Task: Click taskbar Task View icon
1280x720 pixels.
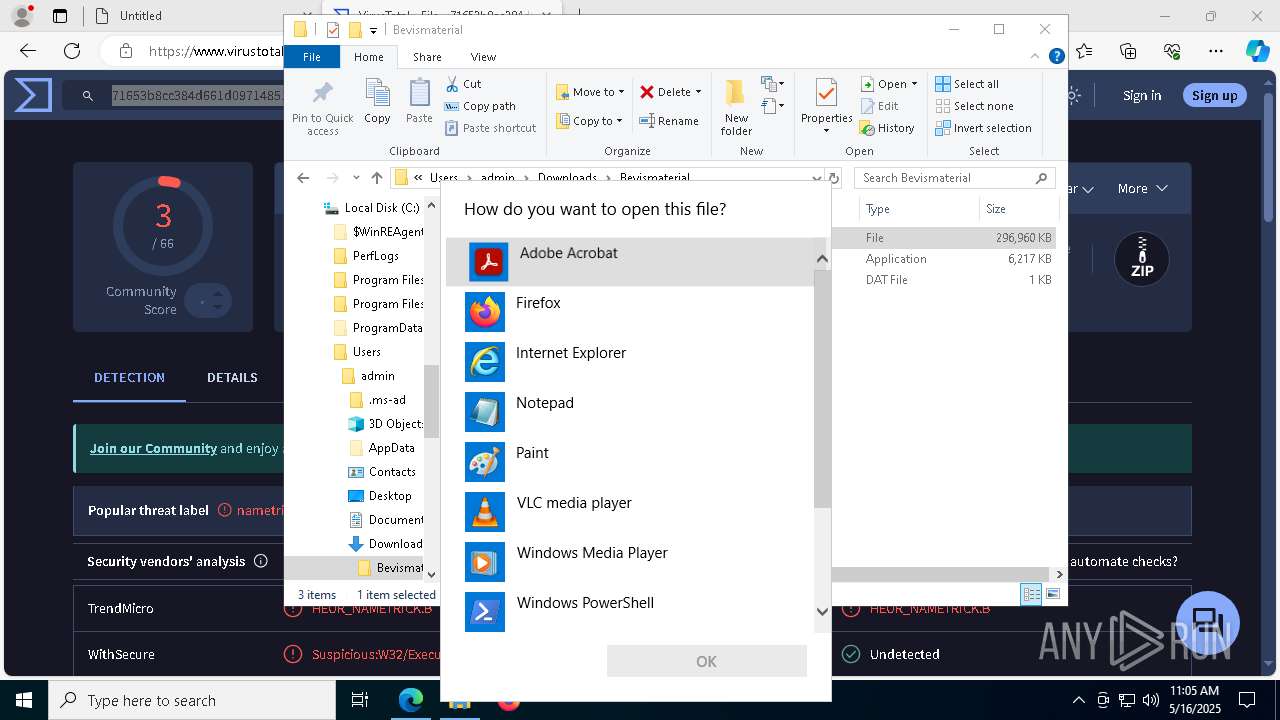Action: (360, 700)
